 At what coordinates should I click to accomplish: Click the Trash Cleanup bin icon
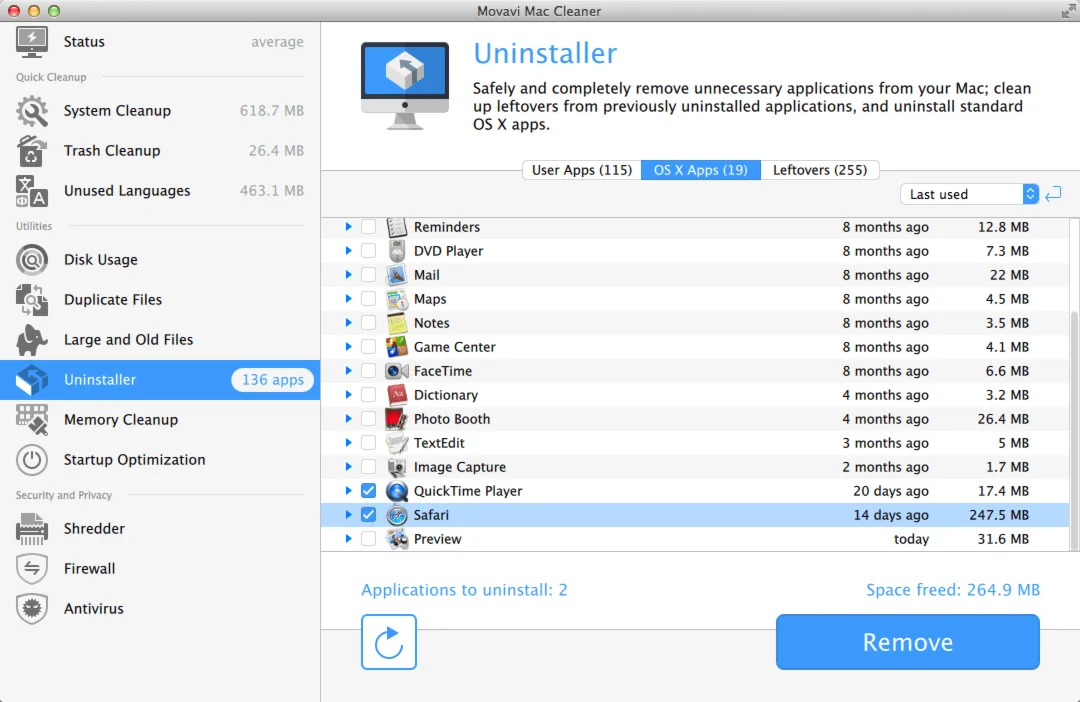tap(32, 151)
